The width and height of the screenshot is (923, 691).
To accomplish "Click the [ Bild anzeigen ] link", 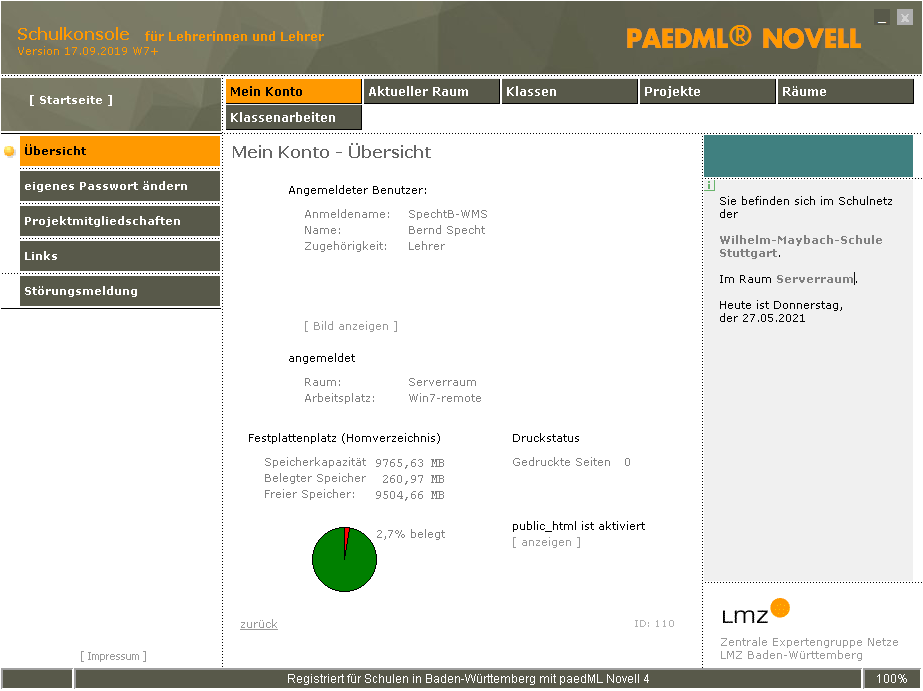I will click(351, 326).
